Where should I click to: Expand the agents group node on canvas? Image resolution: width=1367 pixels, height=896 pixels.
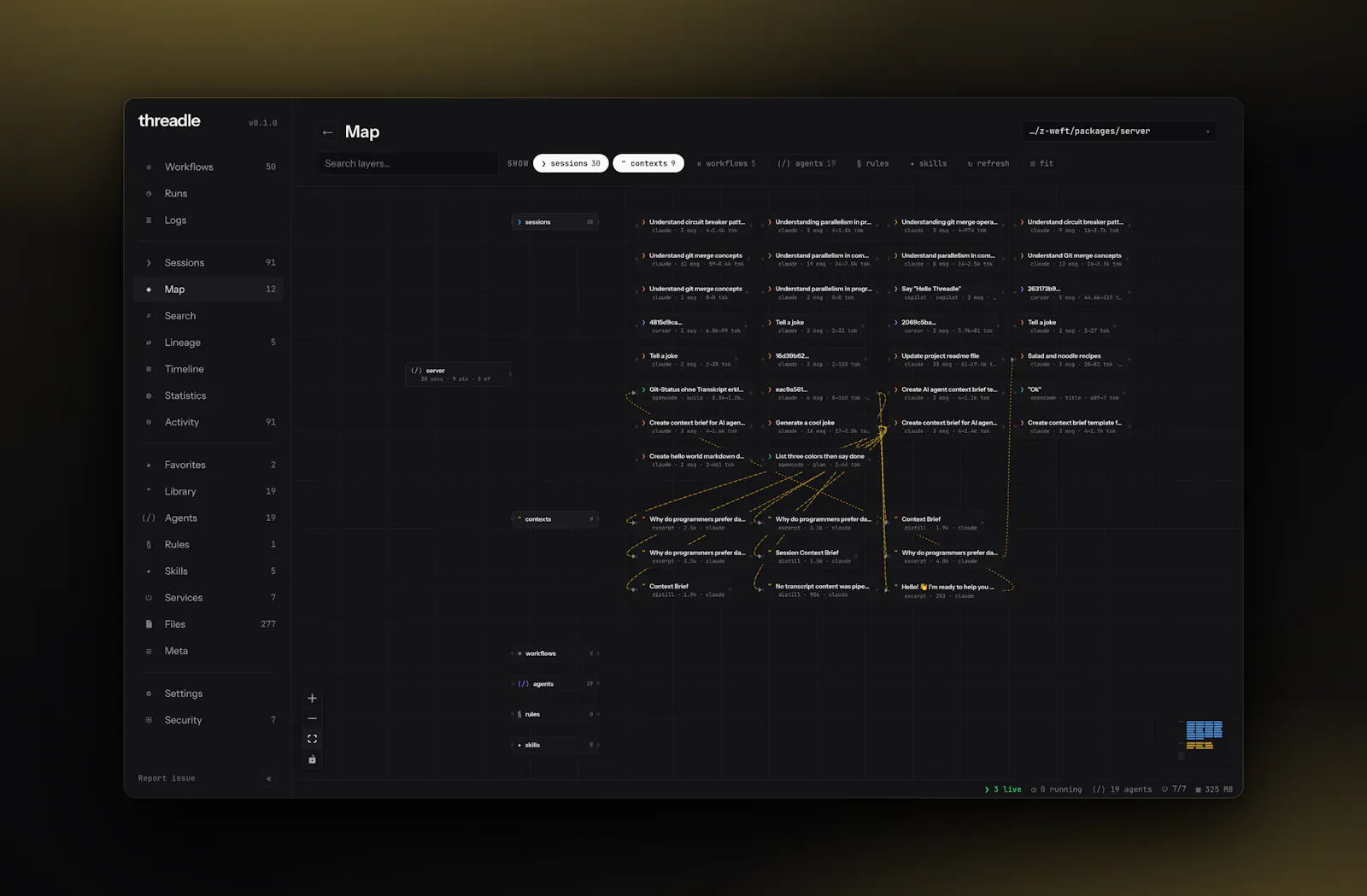pyautogui.click(x=555, y=684)
